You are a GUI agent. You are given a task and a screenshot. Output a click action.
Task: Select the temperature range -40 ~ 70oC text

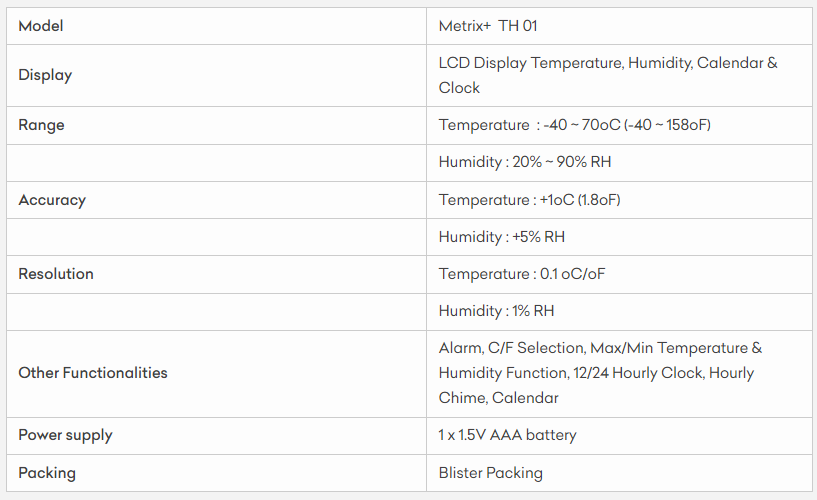[x=574, y=125]
